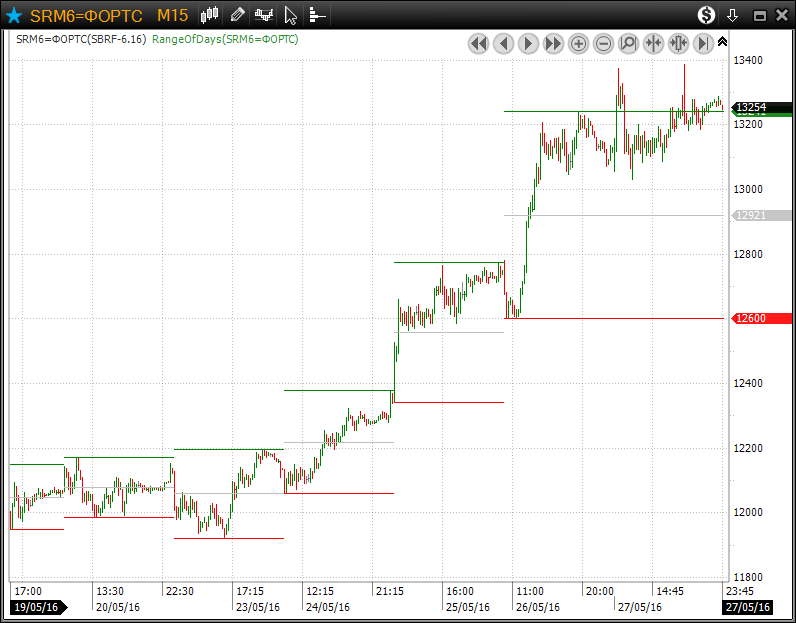Viewport: 796px width, 623px height.
Task: Change the M15 timeframe
Action: pyautogui.click(x=172, y=15)
